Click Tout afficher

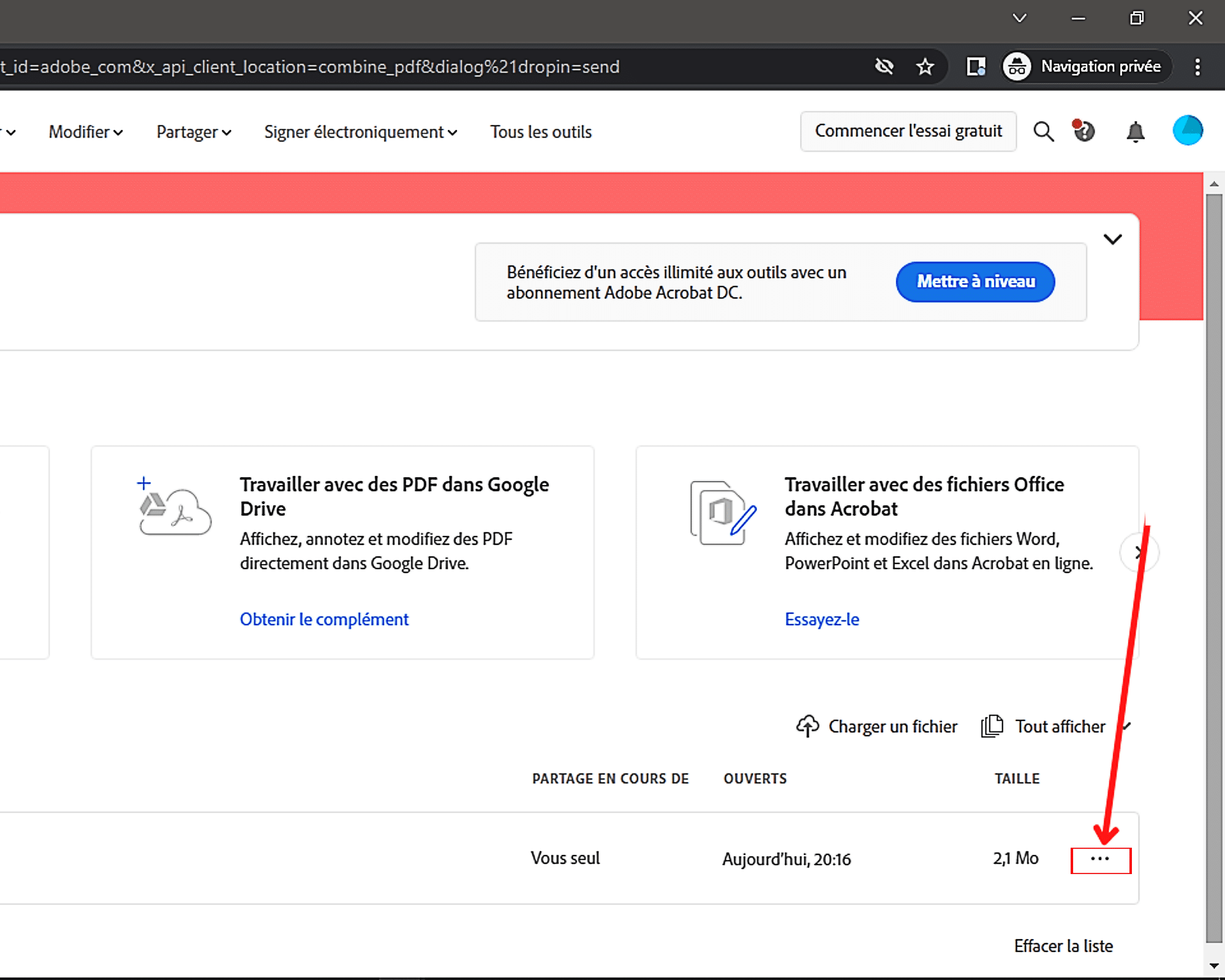coord(1060,726)
